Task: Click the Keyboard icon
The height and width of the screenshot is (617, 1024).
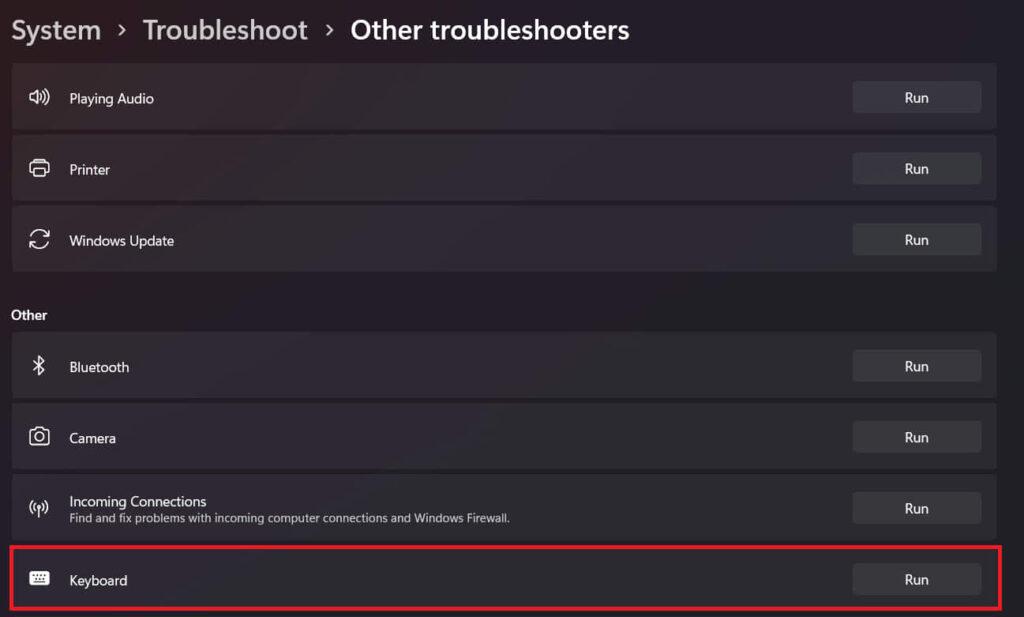Action: [39, 578]
